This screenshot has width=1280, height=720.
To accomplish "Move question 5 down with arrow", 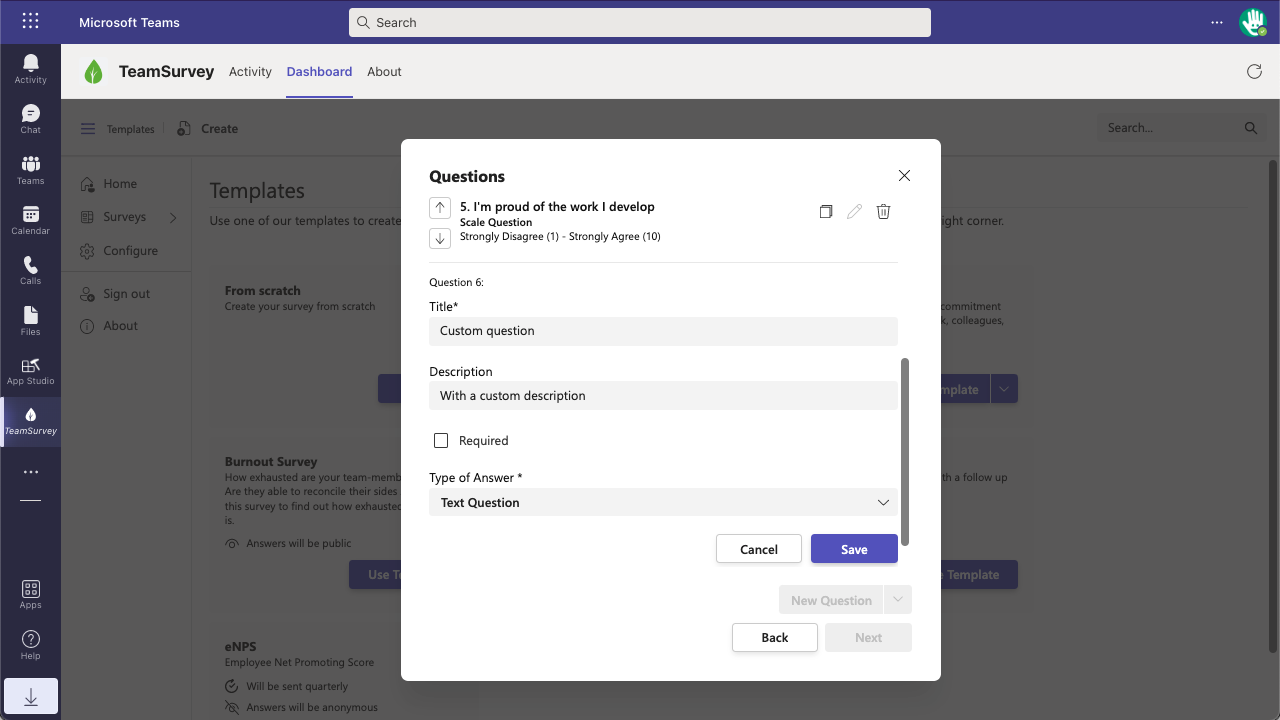I will [440, 238].
